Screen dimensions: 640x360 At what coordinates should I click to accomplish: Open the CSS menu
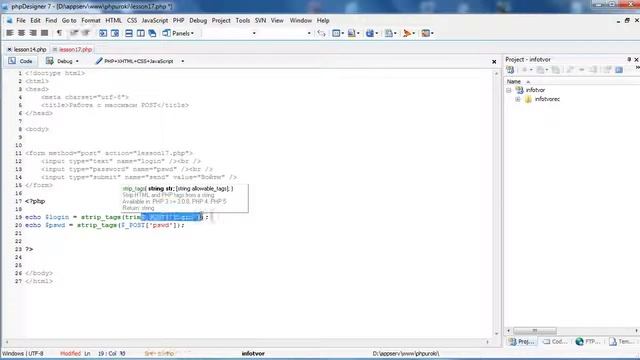point(132,20)
